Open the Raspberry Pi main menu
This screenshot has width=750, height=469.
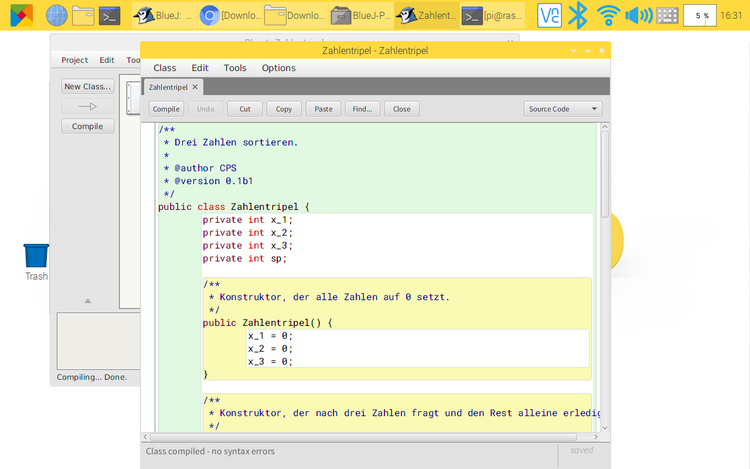point(21,15)
